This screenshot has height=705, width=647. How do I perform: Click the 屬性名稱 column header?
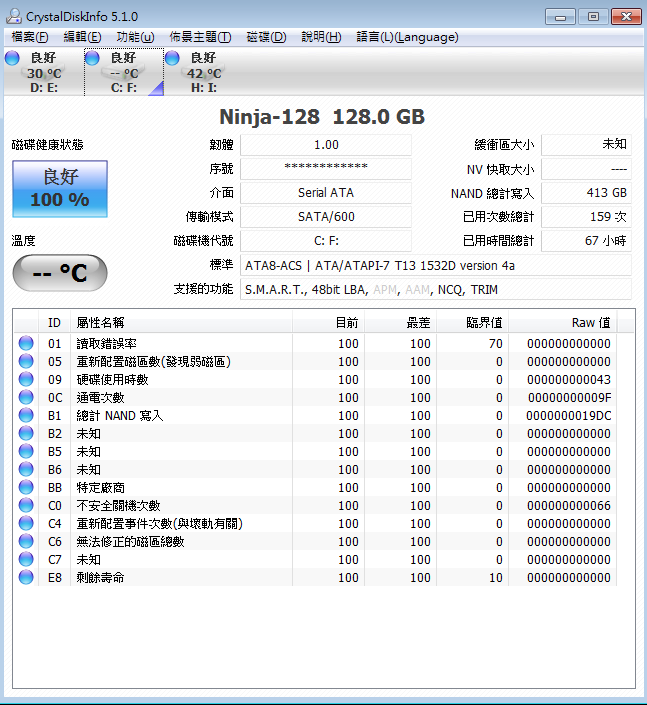(181, 322)
